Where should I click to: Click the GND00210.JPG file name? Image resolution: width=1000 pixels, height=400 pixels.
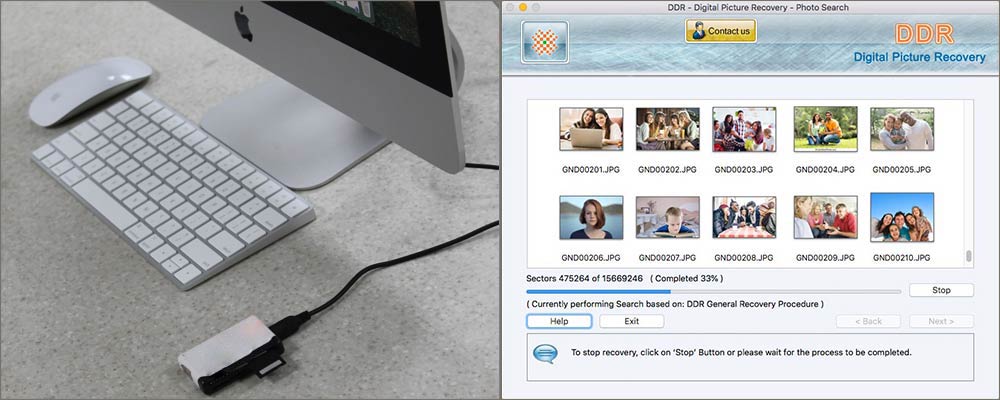[902, 258]
